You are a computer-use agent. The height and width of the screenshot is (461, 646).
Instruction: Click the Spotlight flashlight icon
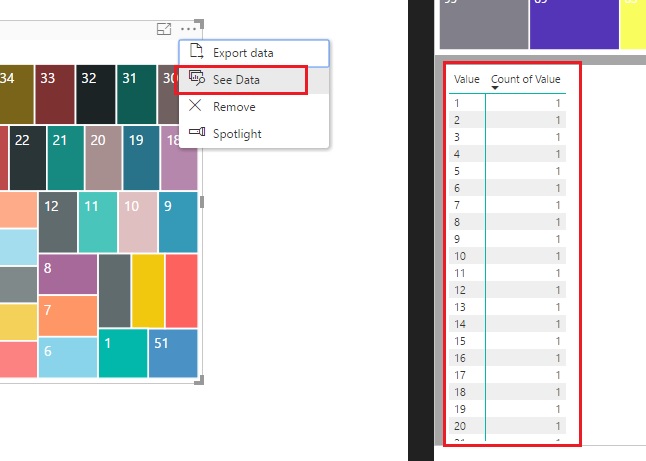click(197, 132)
